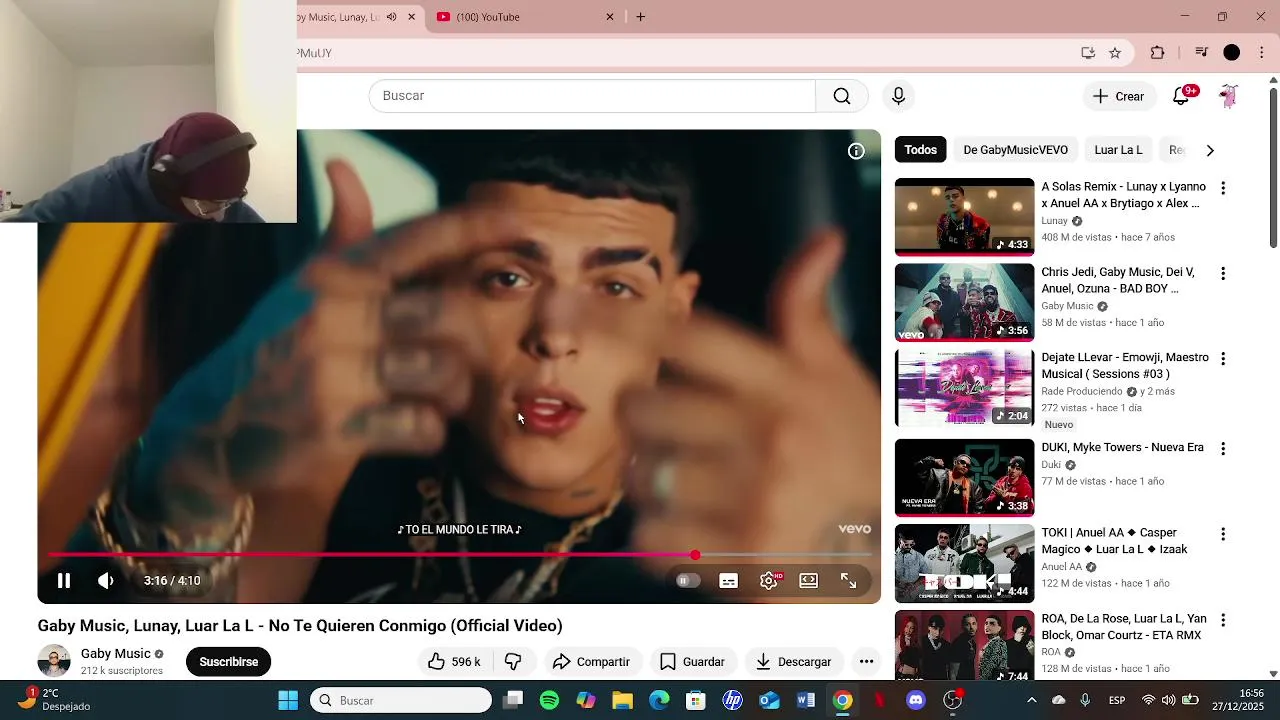
Task: Click the Suscribirse button
Action: pos(228,662)
